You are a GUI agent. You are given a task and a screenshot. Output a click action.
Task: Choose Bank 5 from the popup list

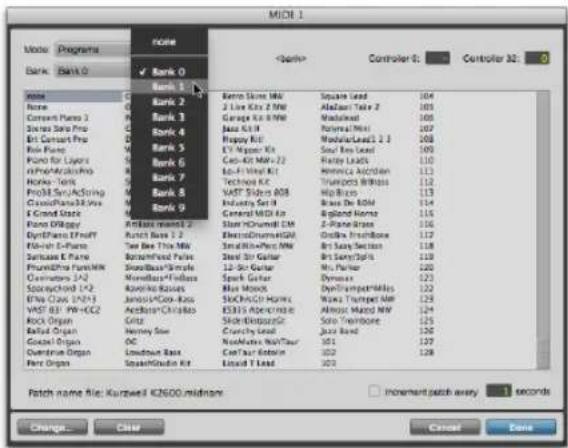point(169,147)
